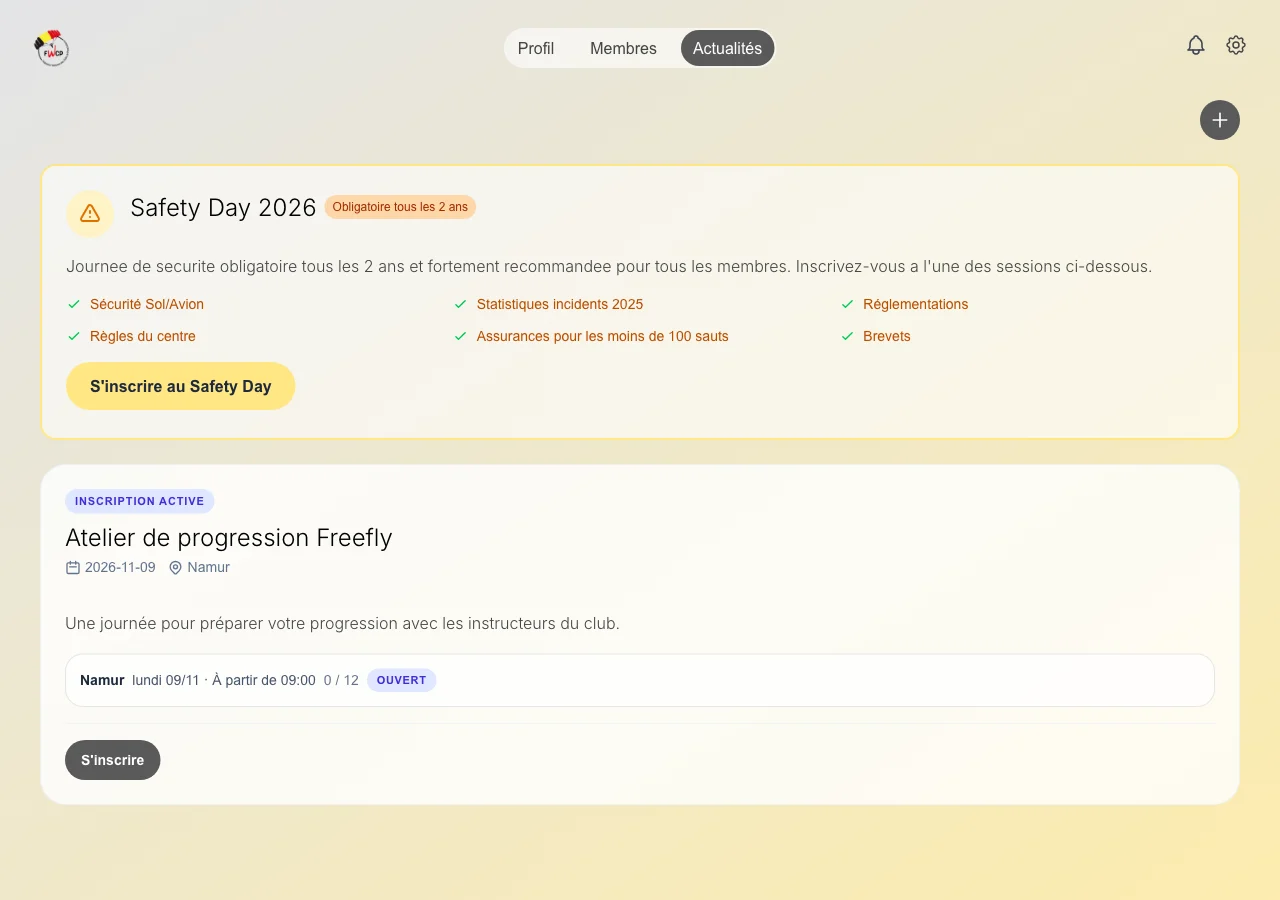Click 'Statistiques incidents 2025' text
1280x900 pixels.
tap(560, 304)
